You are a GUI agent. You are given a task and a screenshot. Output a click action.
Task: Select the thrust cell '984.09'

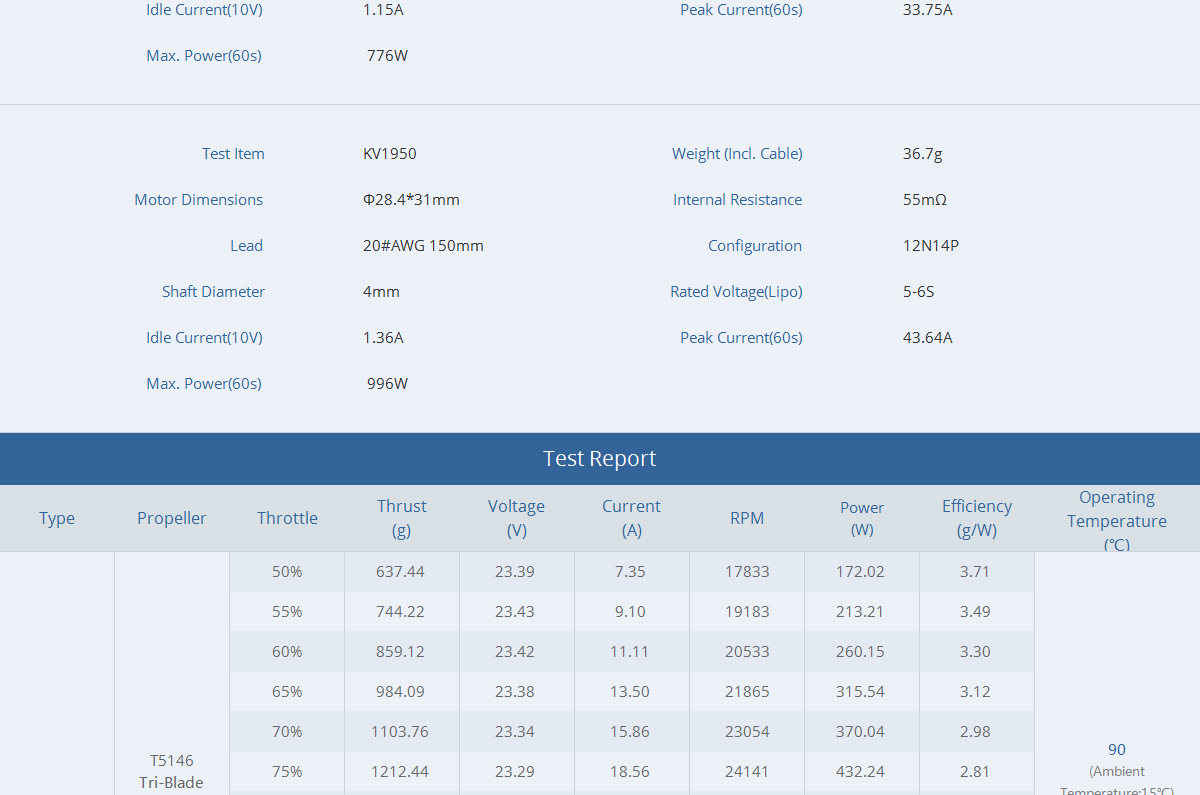click(x=402, y=692)
